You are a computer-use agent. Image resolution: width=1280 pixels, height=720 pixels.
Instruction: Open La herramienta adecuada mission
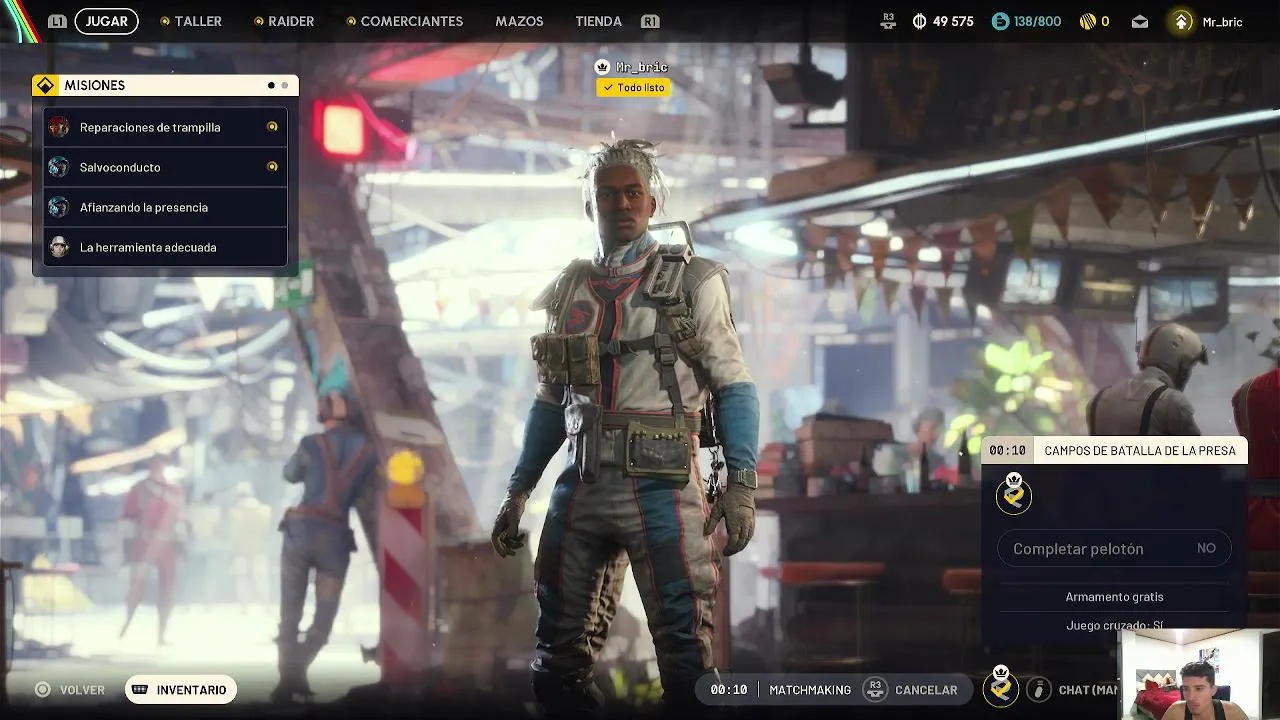tap(165, 247)
